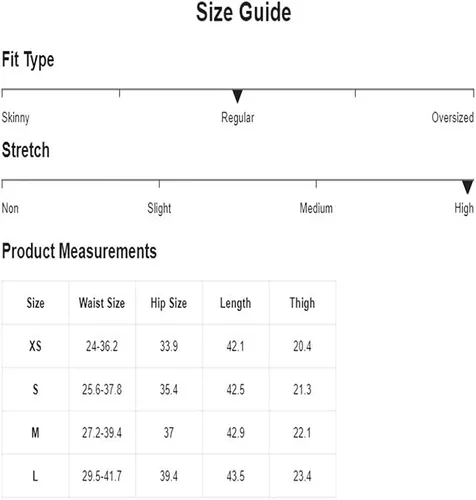476x500 pixels.
Task: Click the Fit Type slider marker at Regular
Action: (237, 96)
